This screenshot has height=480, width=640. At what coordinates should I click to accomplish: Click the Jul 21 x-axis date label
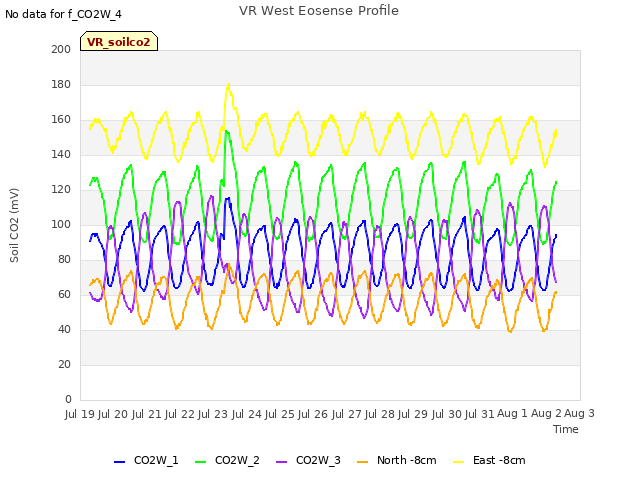click(146, 414)
